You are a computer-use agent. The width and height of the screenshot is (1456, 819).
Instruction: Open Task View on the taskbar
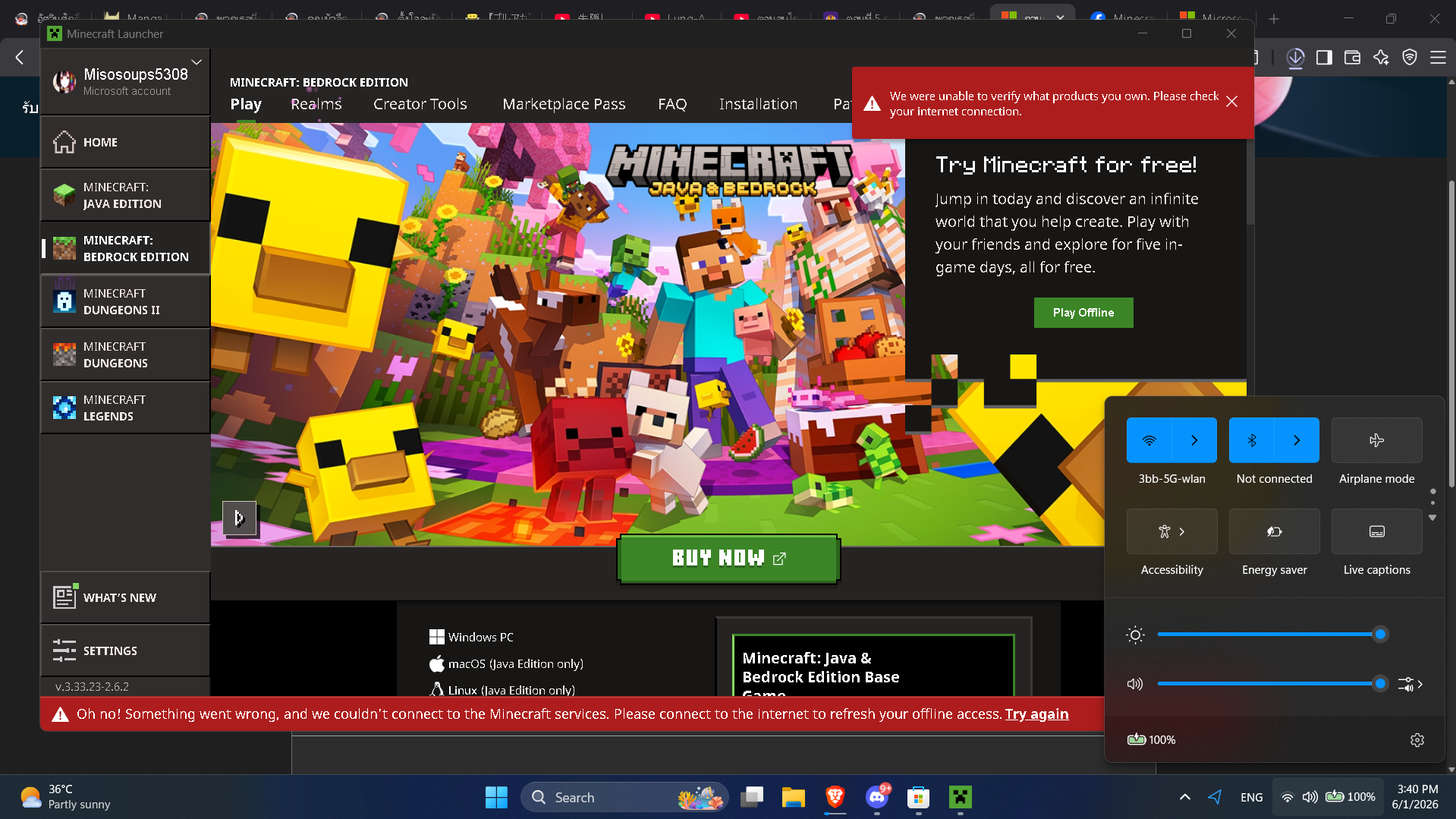752,797
